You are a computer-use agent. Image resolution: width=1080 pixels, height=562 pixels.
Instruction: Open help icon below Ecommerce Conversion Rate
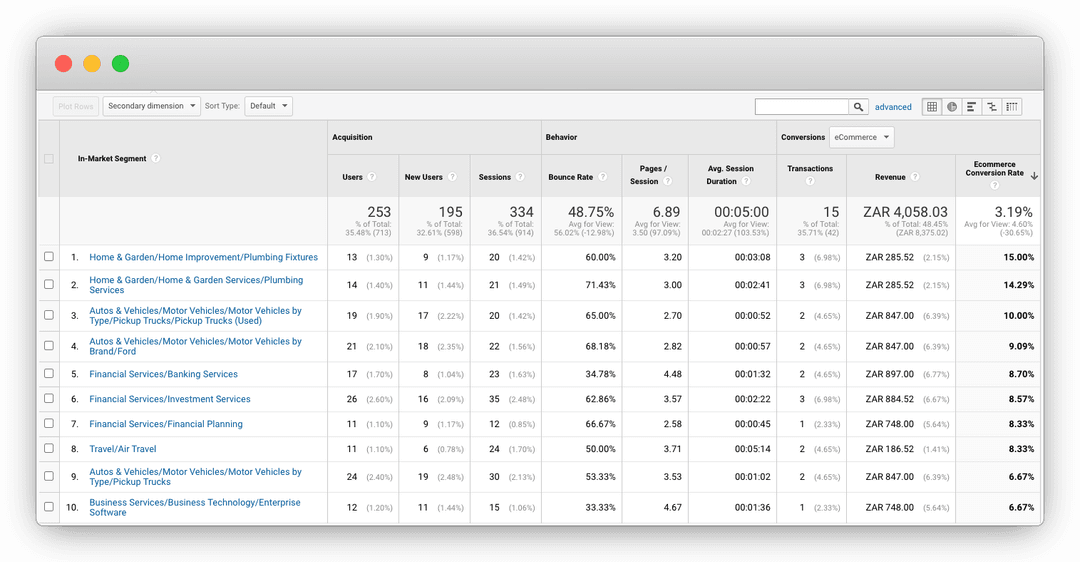994,185
